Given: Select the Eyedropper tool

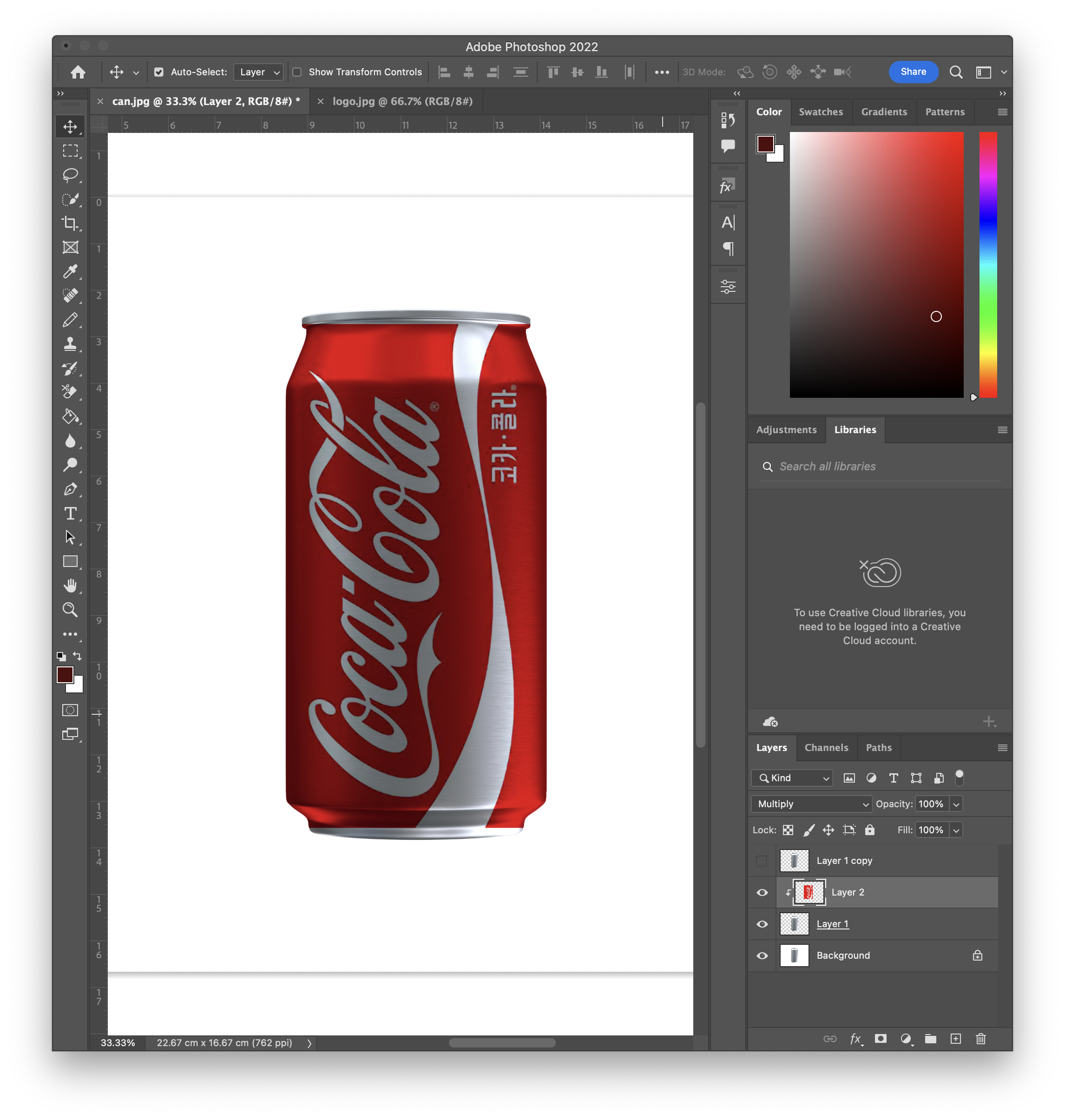Looking at the screenshot, I should point(70,271).
